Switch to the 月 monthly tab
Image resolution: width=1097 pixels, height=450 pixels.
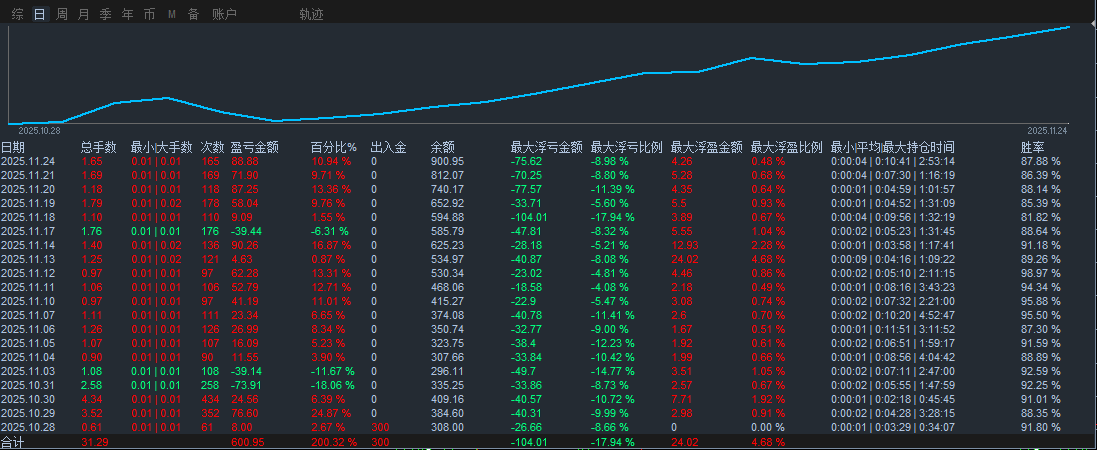click(x=83, y=14)
